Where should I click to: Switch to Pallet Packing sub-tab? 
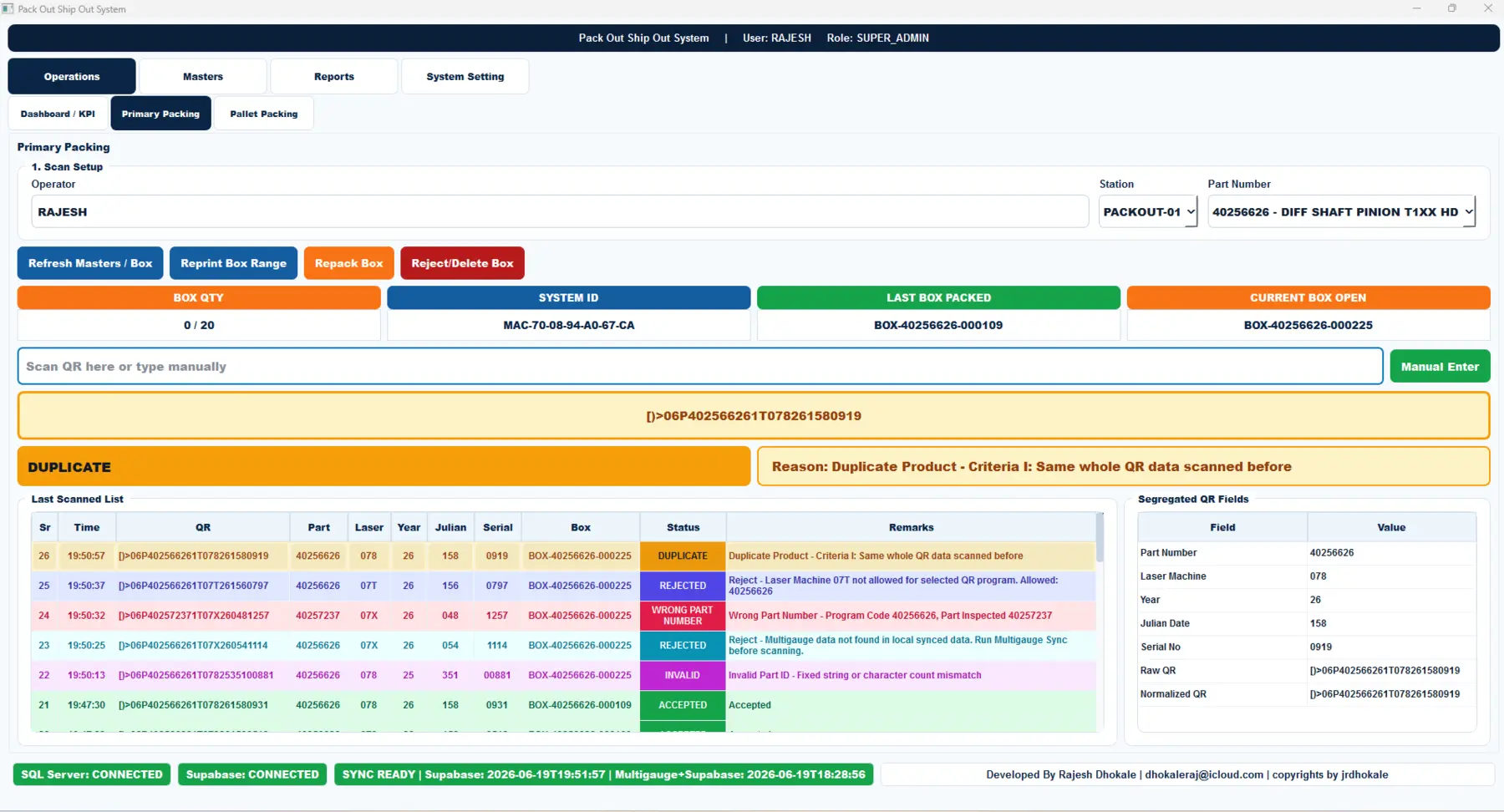click(264, 114)
